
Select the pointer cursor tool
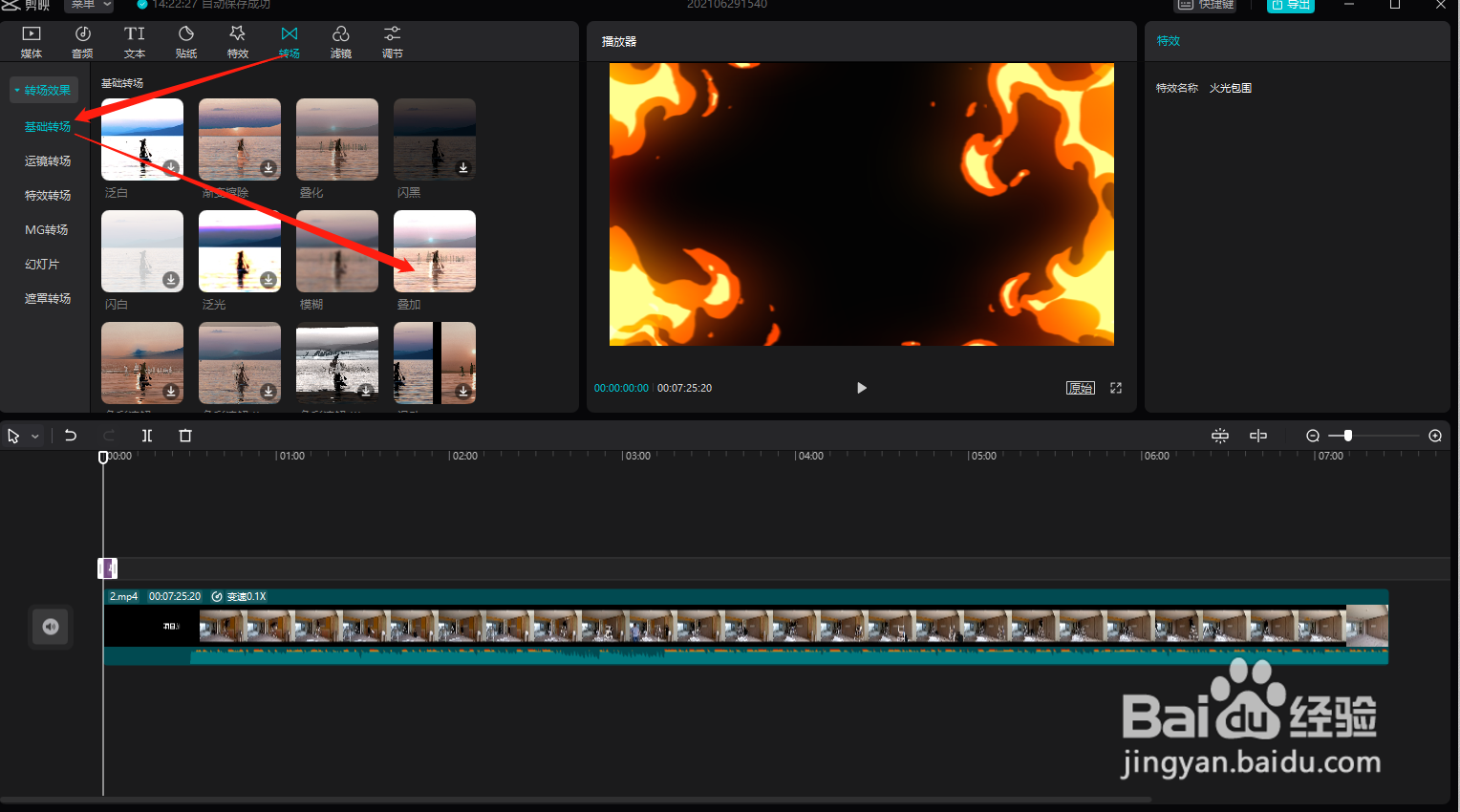[x=13, y=436]
